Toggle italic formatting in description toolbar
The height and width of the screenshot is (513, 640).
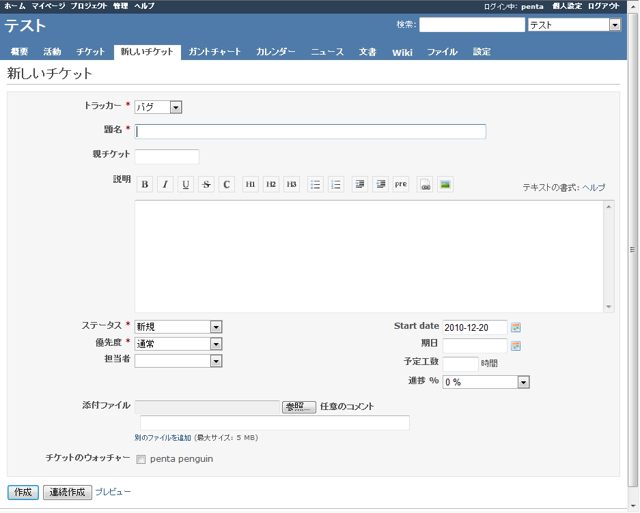click(165, 184)
